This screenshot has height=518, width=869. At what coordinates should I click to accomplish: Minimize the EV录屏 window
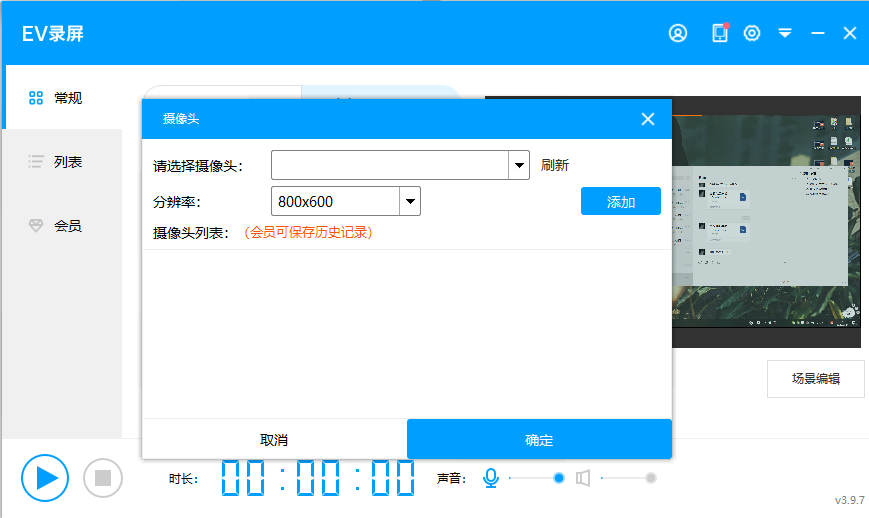point(817,33)
